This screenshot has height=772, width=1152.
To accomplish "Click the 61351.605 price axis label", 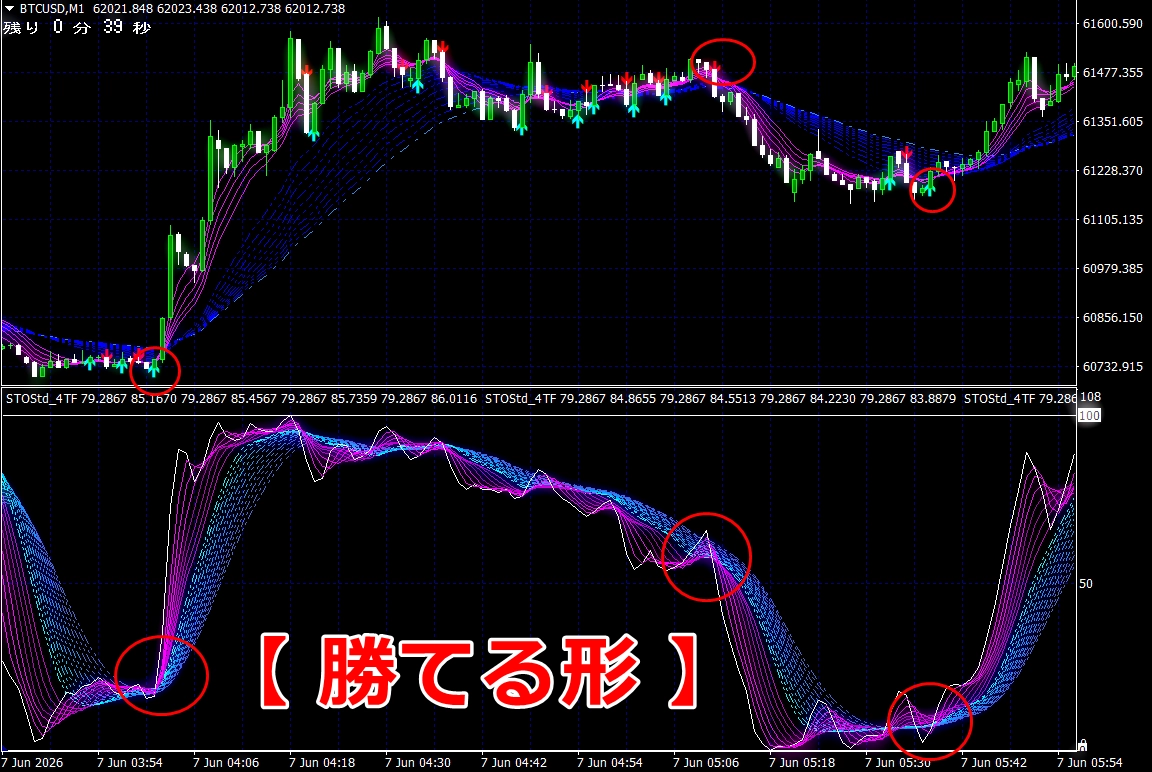I will point(1112,121).
